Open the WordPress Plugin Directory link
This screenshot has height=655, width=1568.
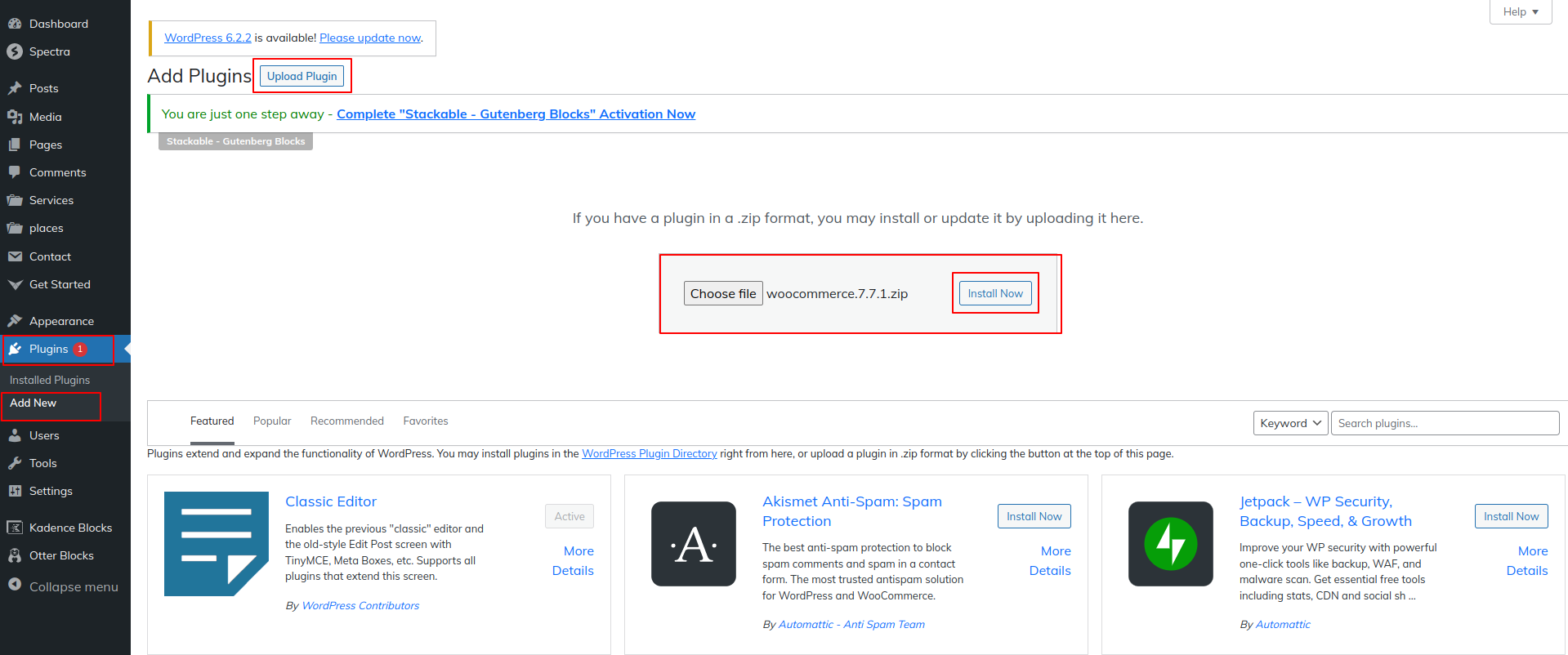pyautogui.click(x=649, y=454)
